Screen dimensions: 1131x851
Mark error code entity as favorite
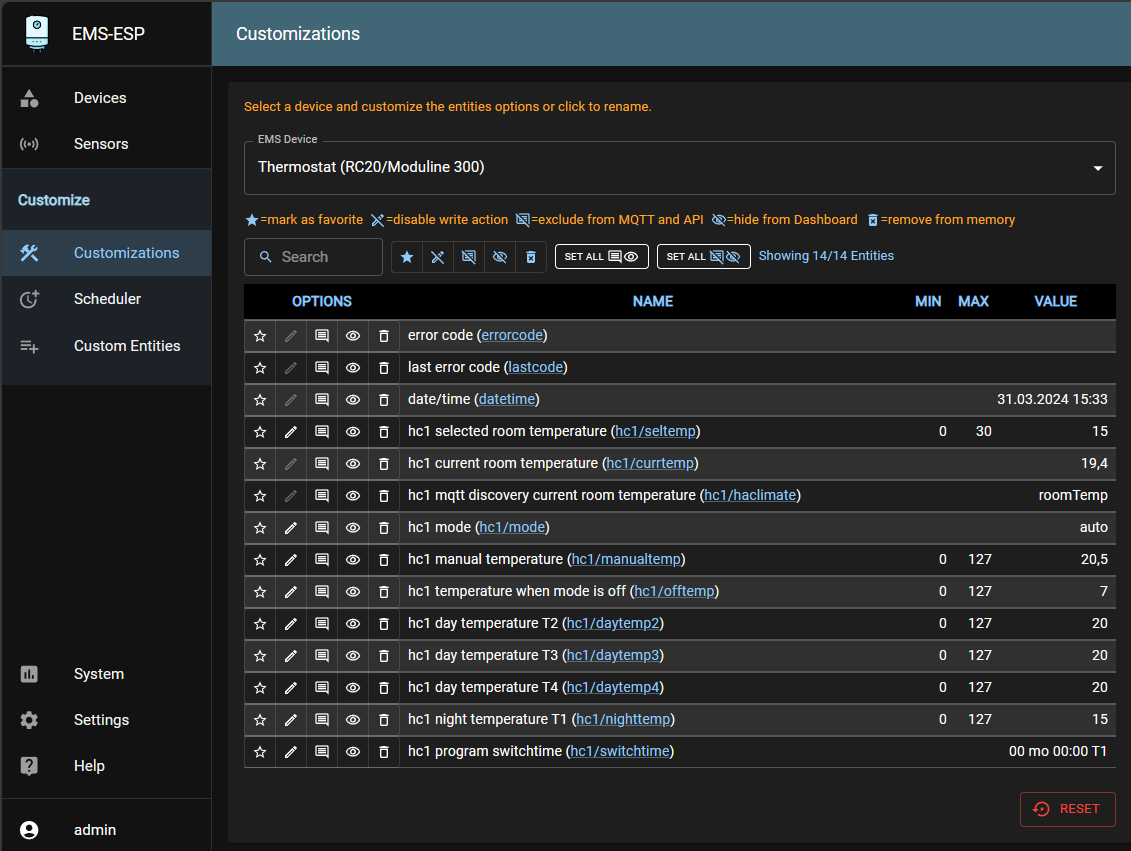[x=260, y=336]
